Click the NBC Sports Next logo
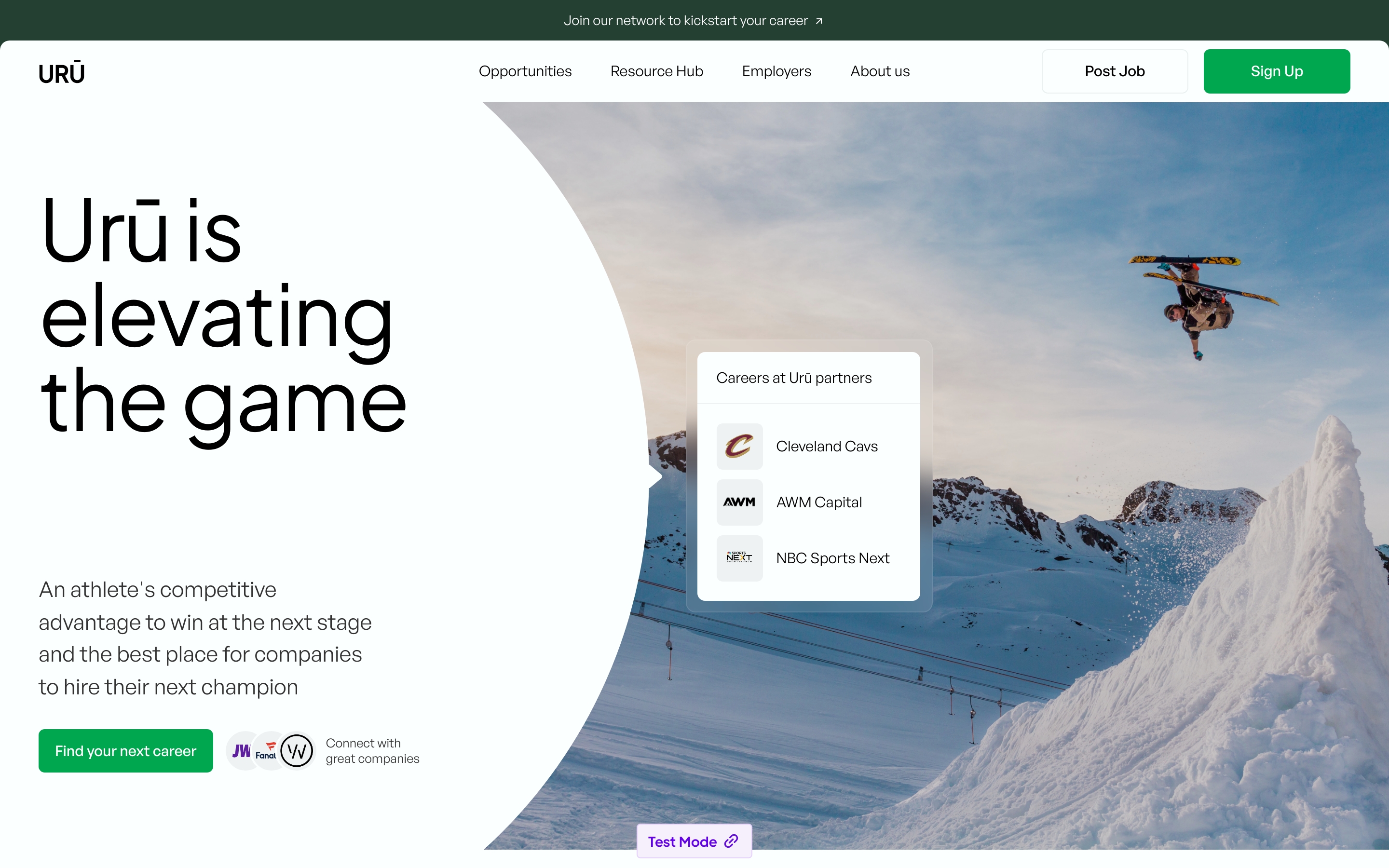Screen dimensions: 1389x868 pyautogui.click(x=739, y=558)
